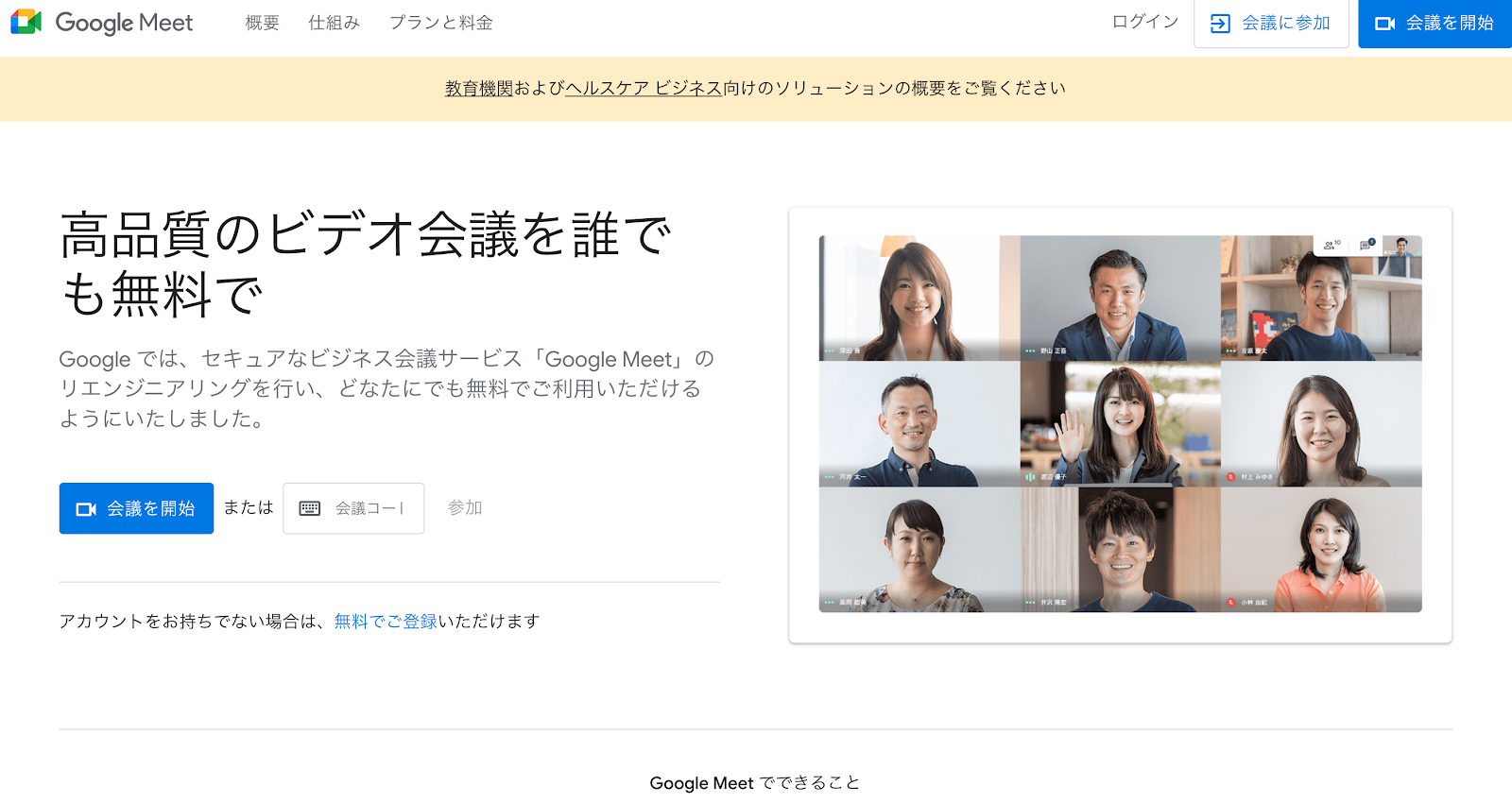Click the Google Meet wordmark text

click(124, 23)
